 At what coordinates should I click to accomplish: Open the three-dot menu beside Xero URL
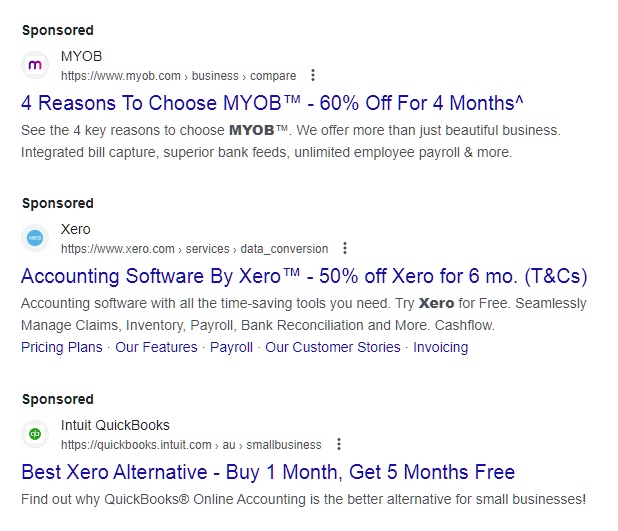pyautogui.click(x=345, y=248)
